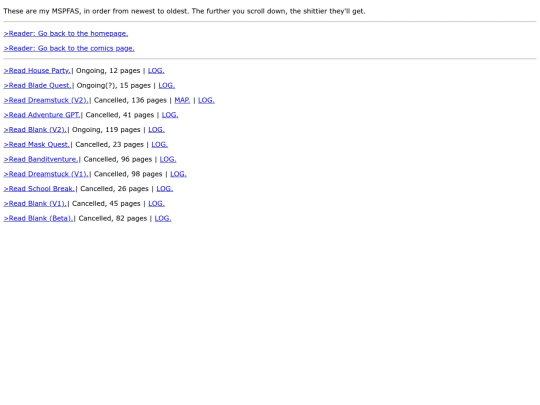The image size is (540, 405).
Task: Open MAP for Dreamstuck (V2)
Action: [182, 100]
